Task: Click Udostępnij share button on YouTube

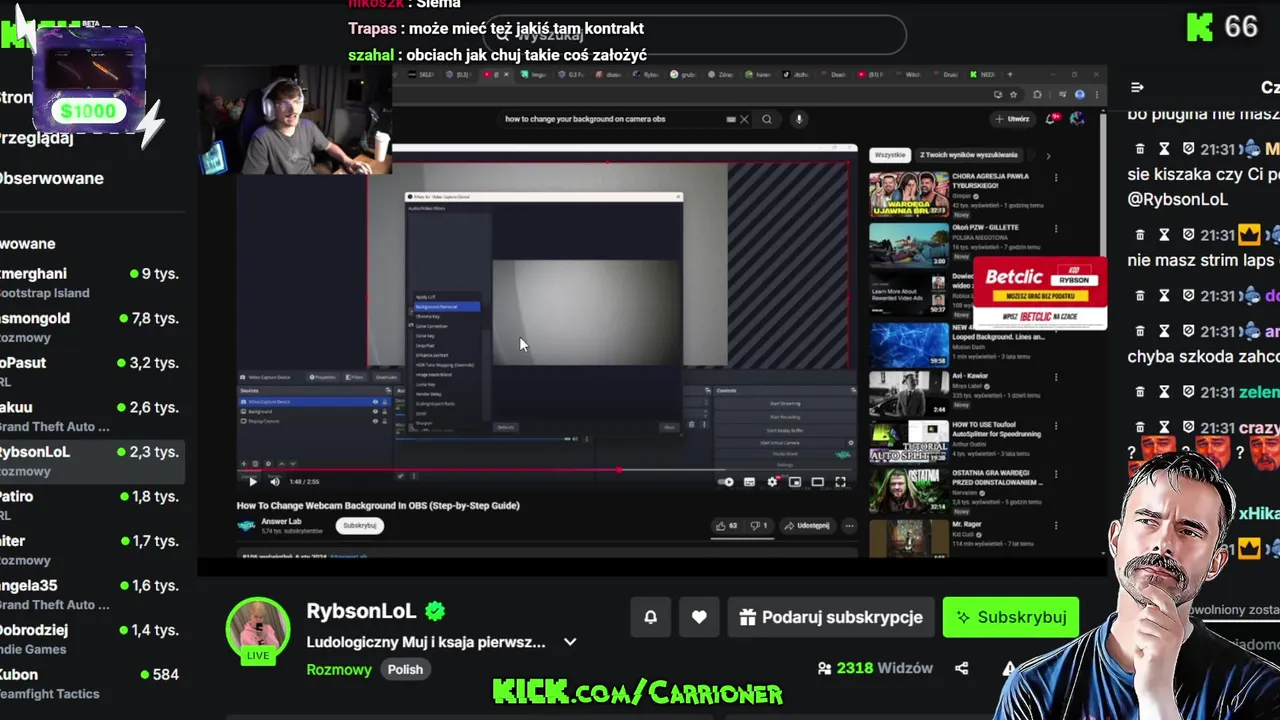Action: click(x=807, y=525)
